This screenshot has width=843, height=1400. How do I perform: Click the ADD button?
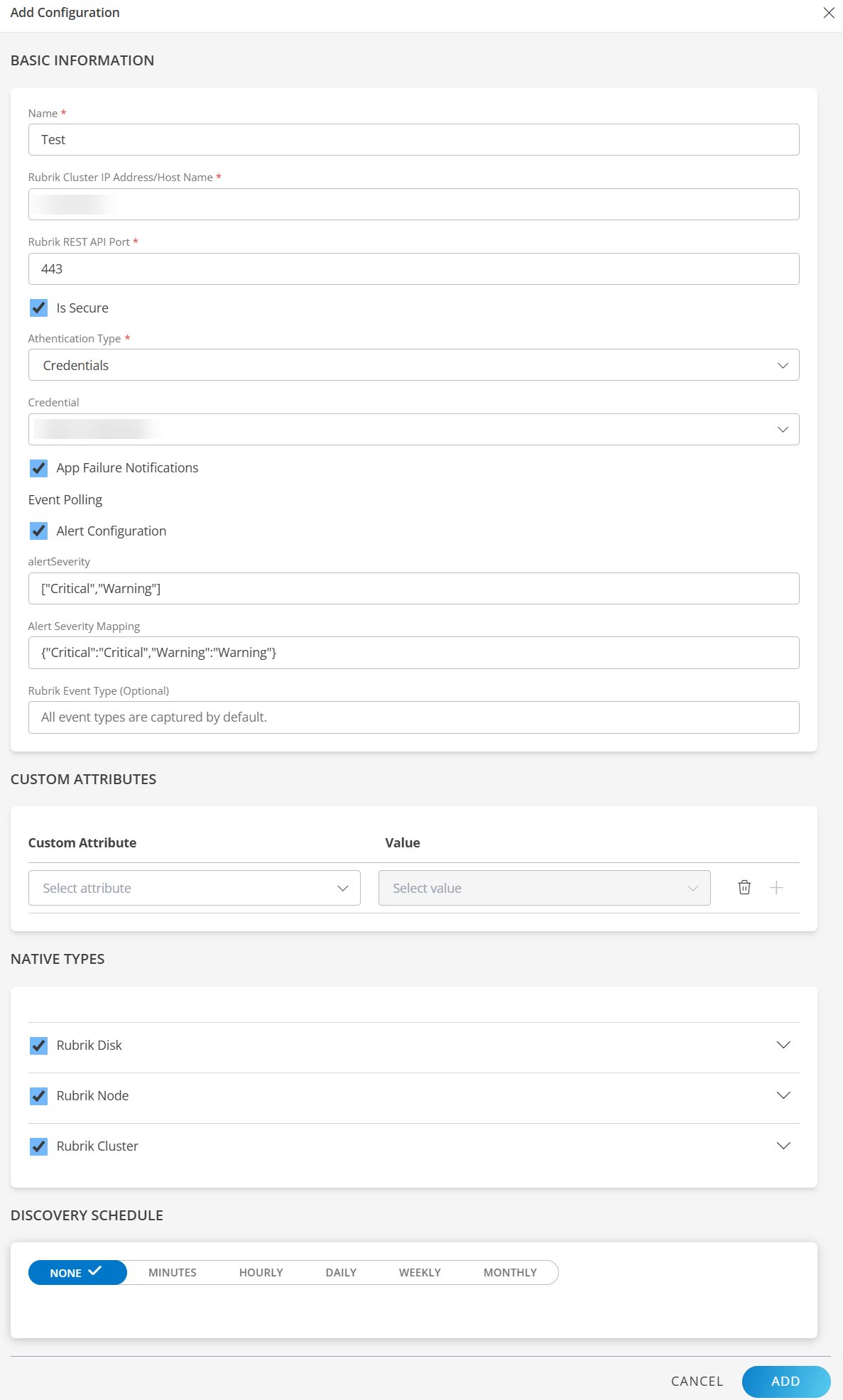pos(786,1382)
